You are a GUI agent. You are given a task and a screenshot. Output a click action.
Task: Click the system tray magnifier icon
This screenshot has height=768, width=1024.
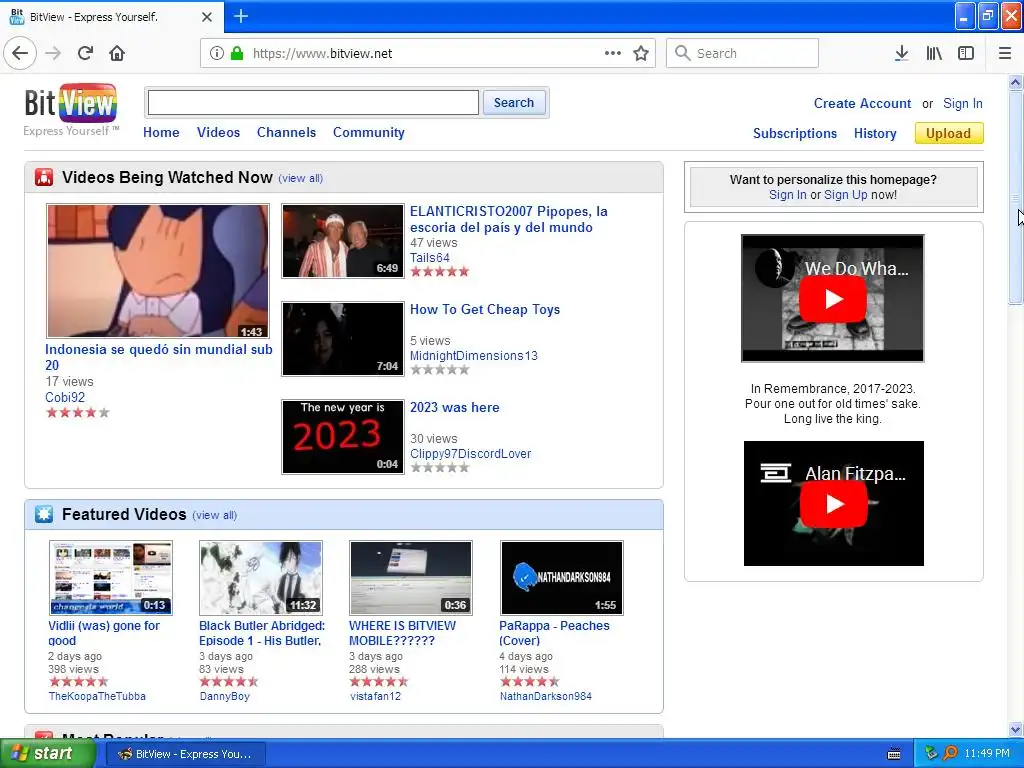(950, 754)
